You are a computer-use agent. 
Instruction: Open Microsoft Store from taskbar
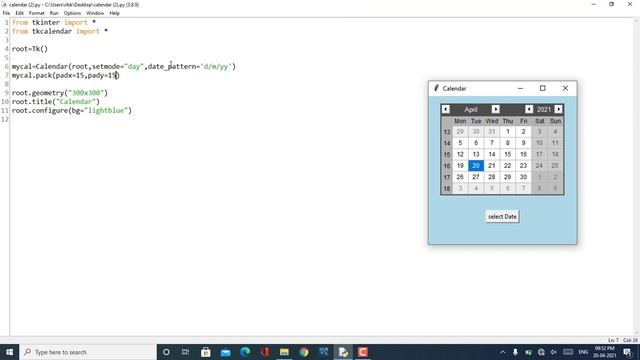click(206, 352)
